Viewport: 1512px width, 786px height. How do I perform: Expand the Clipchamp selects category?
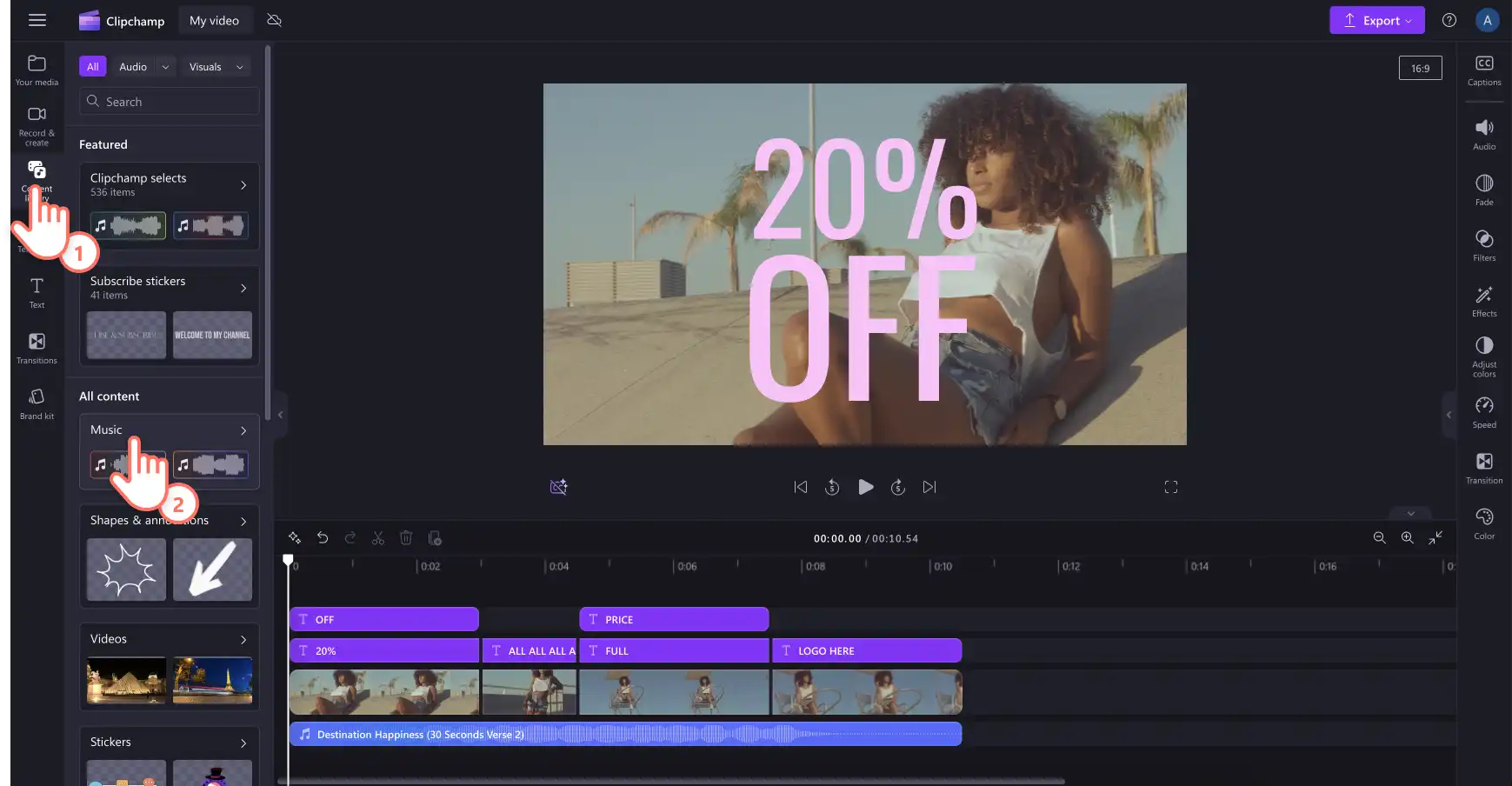pyautogui.click(x=170, y=184)
